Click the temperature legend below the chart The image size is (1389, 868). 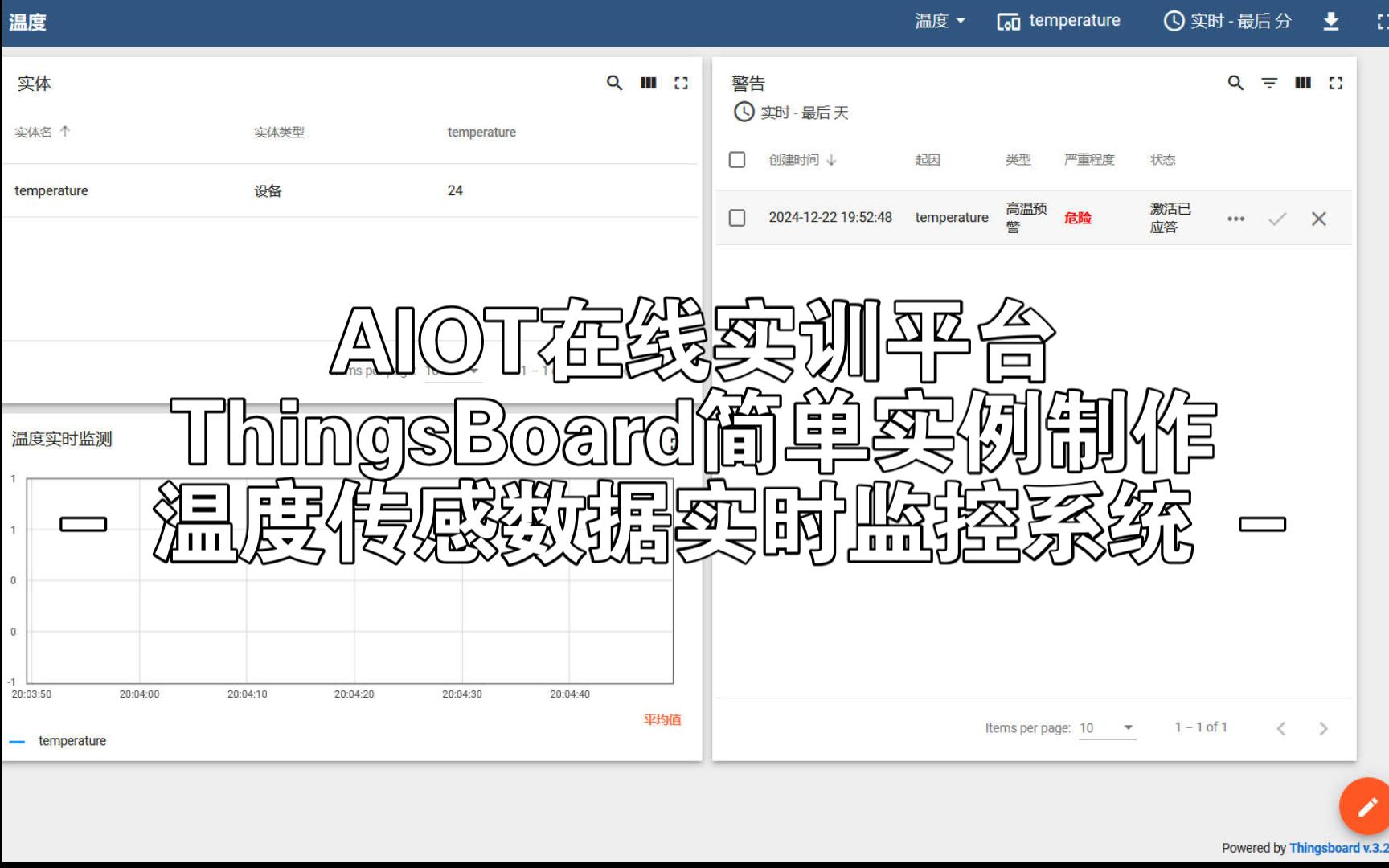(72, 740)
